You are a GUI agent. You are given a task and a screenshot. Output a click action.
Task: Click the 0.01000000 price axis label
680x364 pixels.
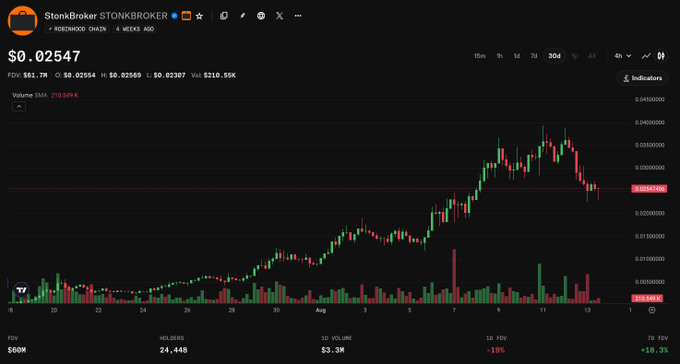pos(650,259)
